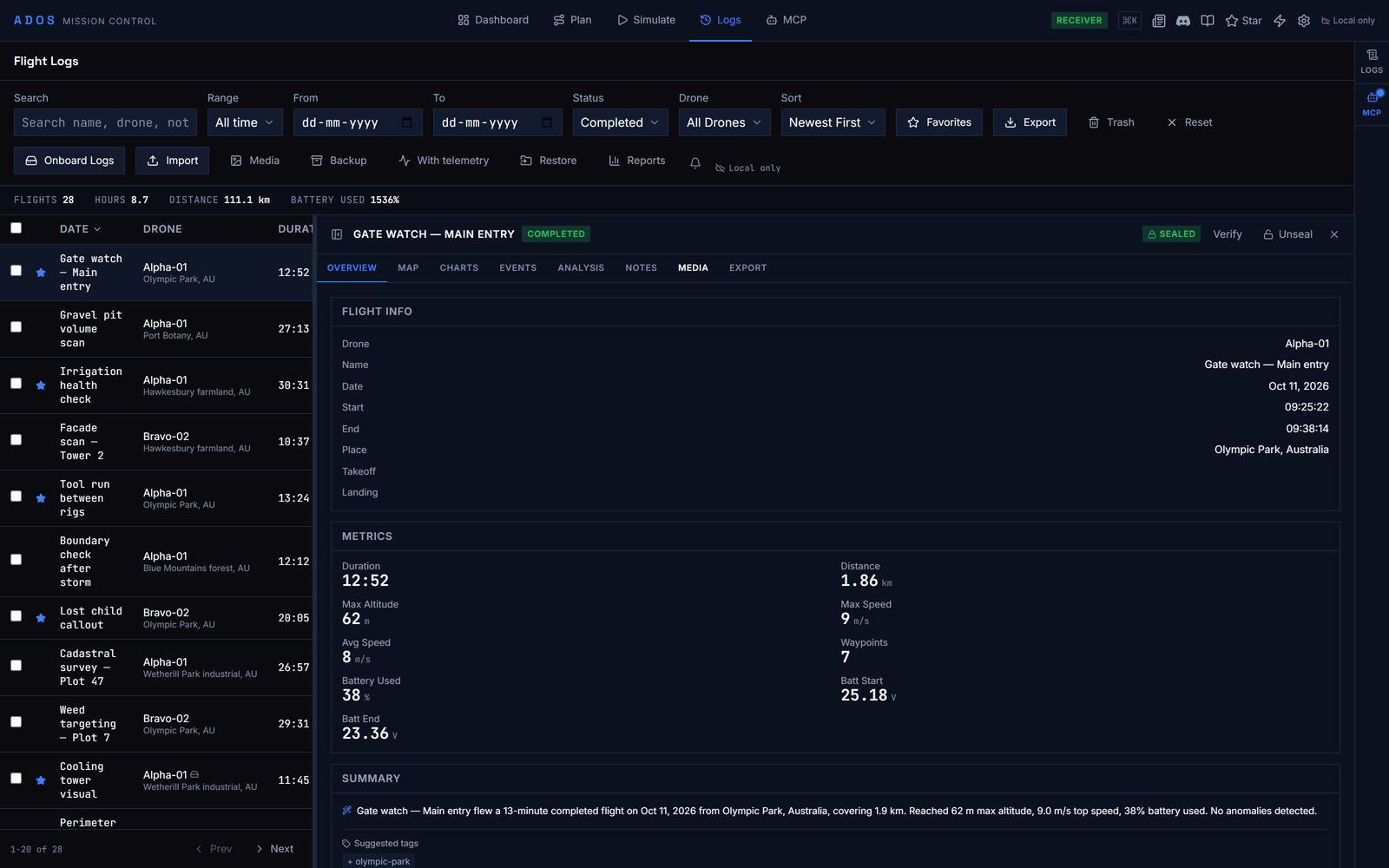Check the Gate watch — Main entry row
This screenshot has width=1389, height=868.
[16, 271]
